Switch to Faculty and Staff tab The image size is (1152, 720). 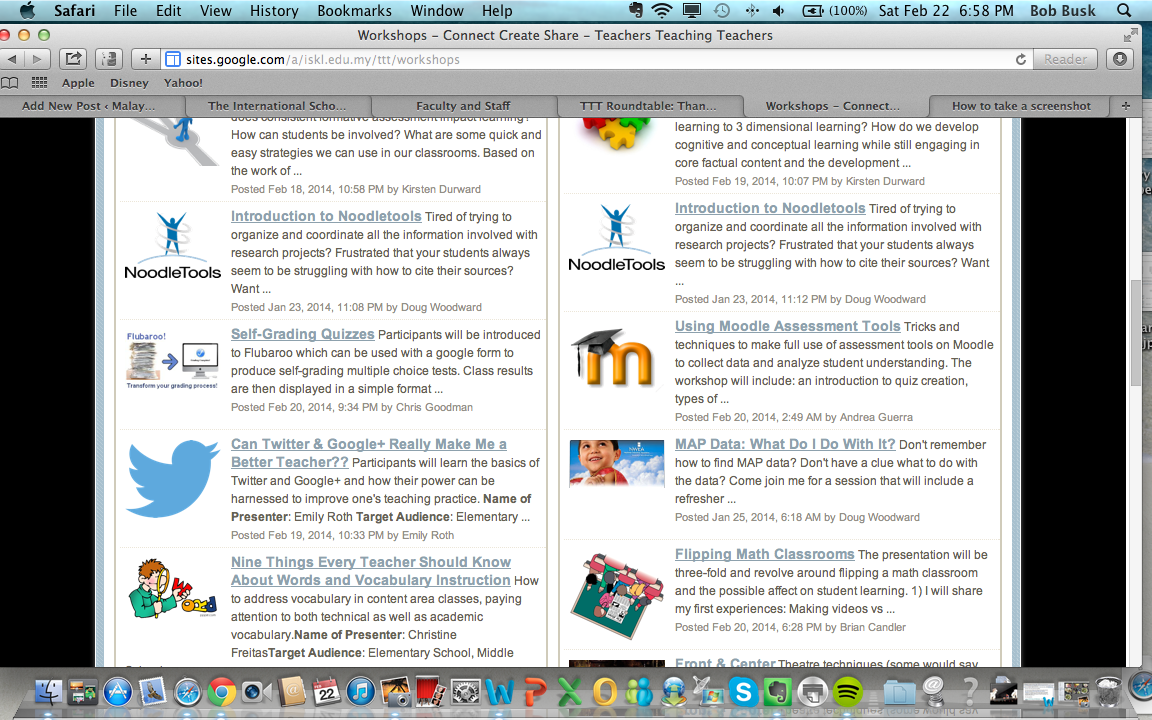pyautogui.click(x=463, y=105)
